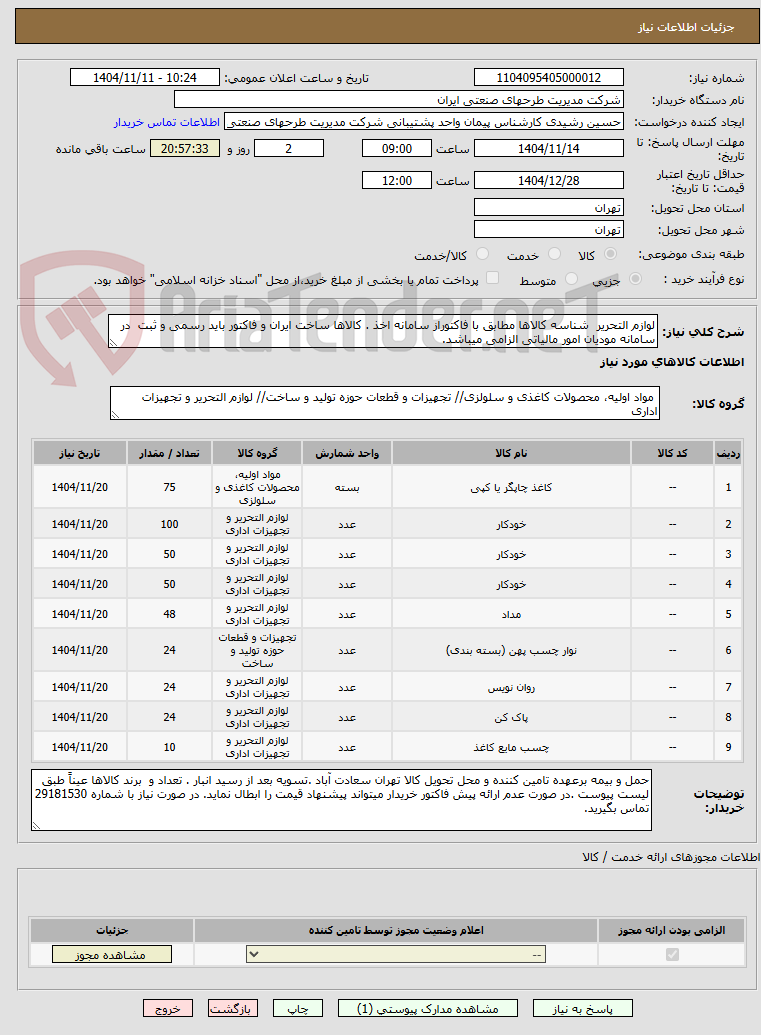Click the اعلام وضعیت مجوز توسط تامین کننده header
Viewport: 761px width, 1035px height.
coord(396,930)
